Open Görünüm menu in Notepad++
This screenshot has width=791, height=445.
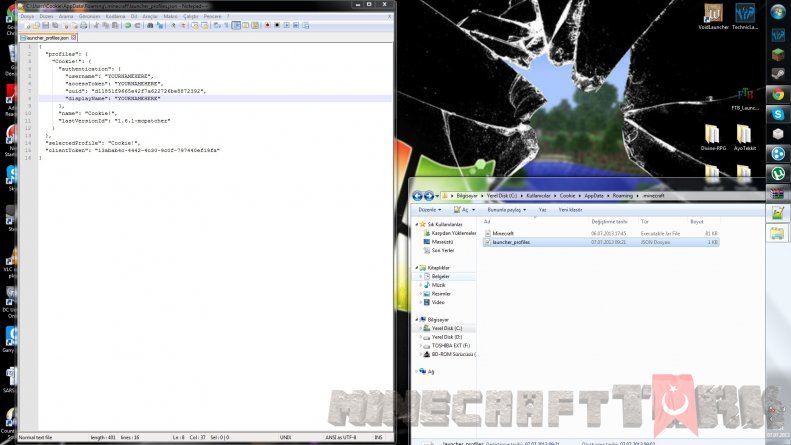pos(89,16)
